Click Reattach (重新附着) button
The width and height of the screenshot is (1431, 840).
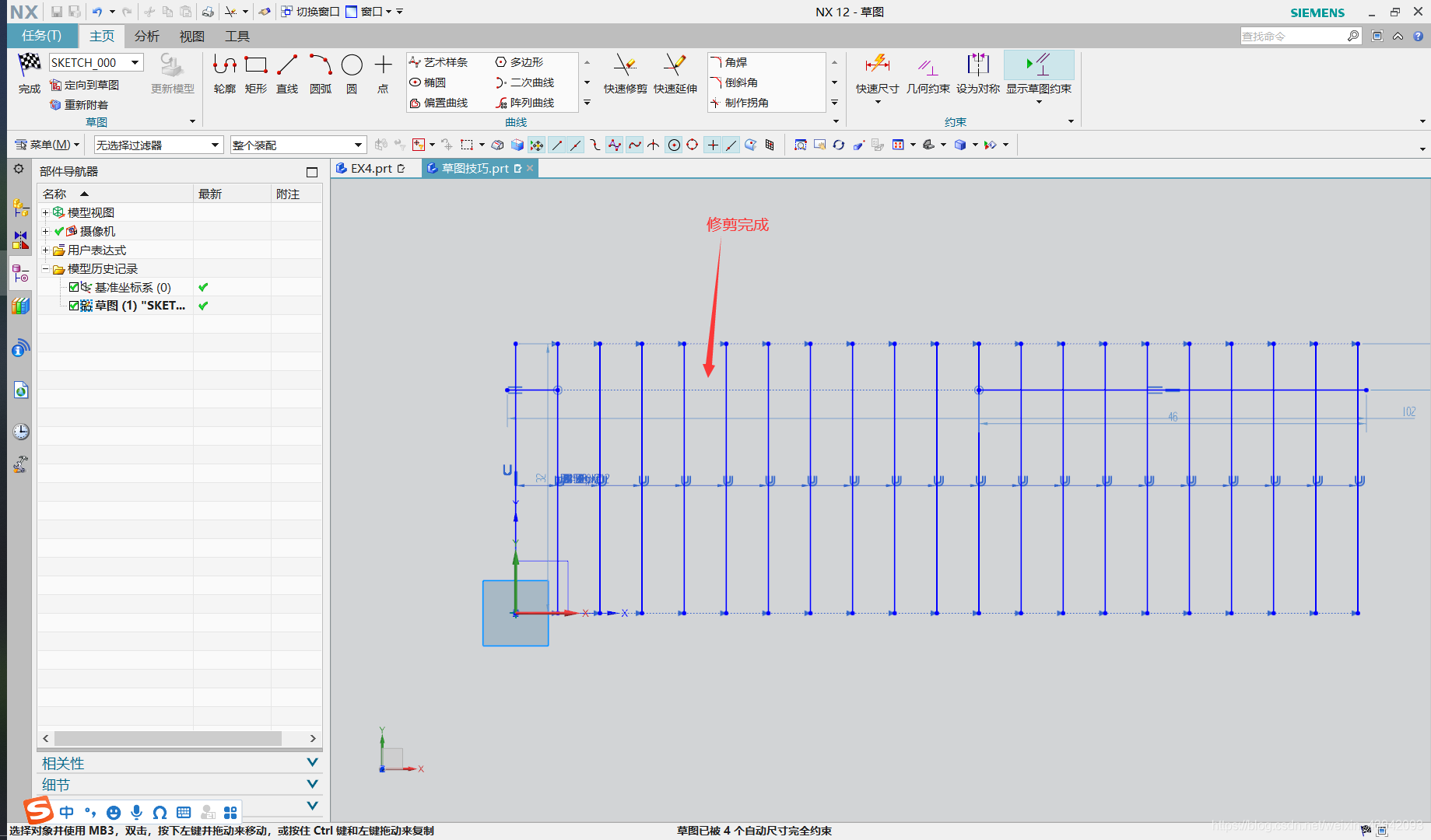(79, 105)
